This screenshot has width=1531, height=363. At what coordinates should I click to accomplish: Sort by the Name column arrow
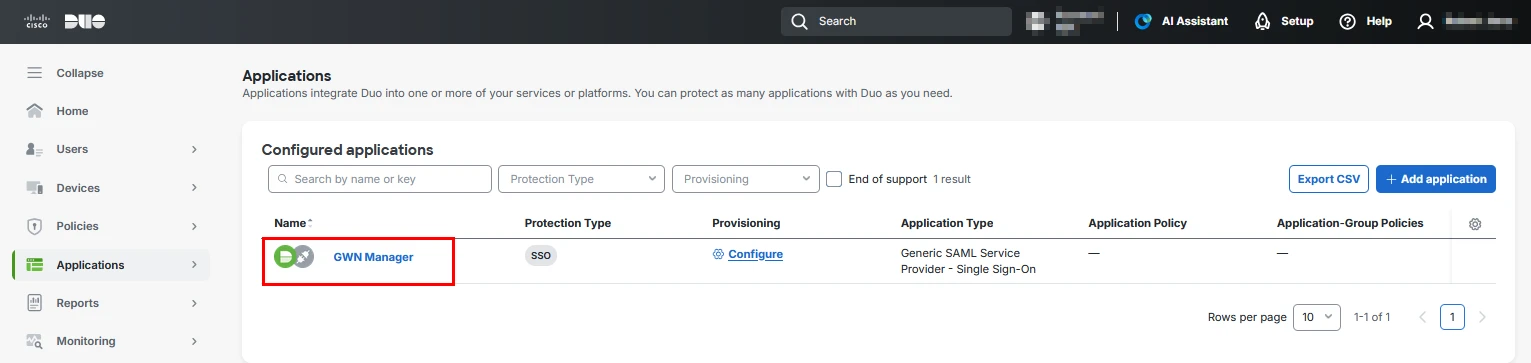pyautogui.click(x=310, y=223)
